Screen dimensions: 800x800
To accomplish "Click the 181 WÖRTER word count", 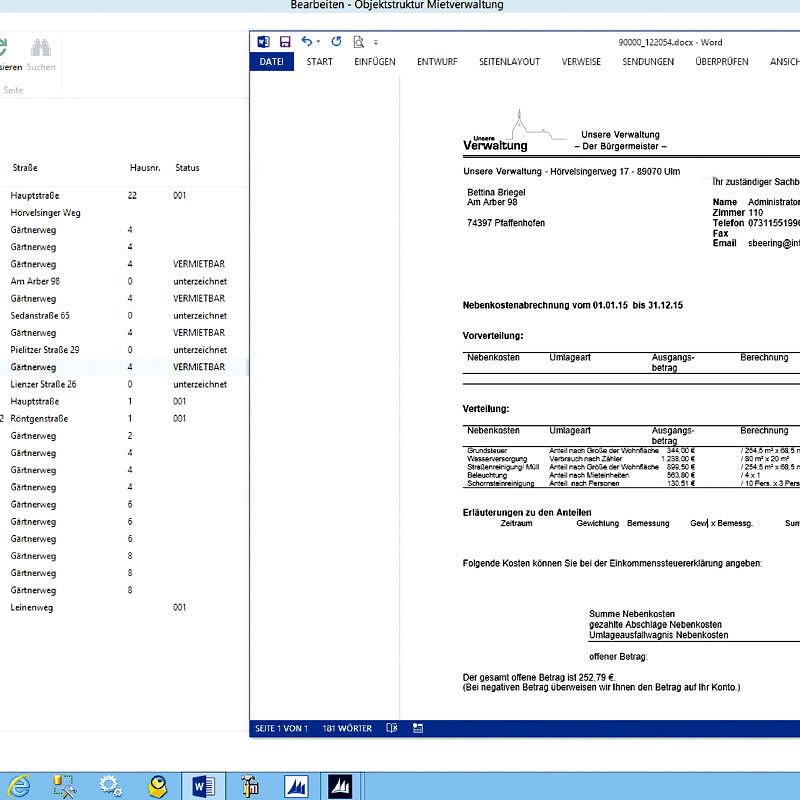I will click(347, 728).
